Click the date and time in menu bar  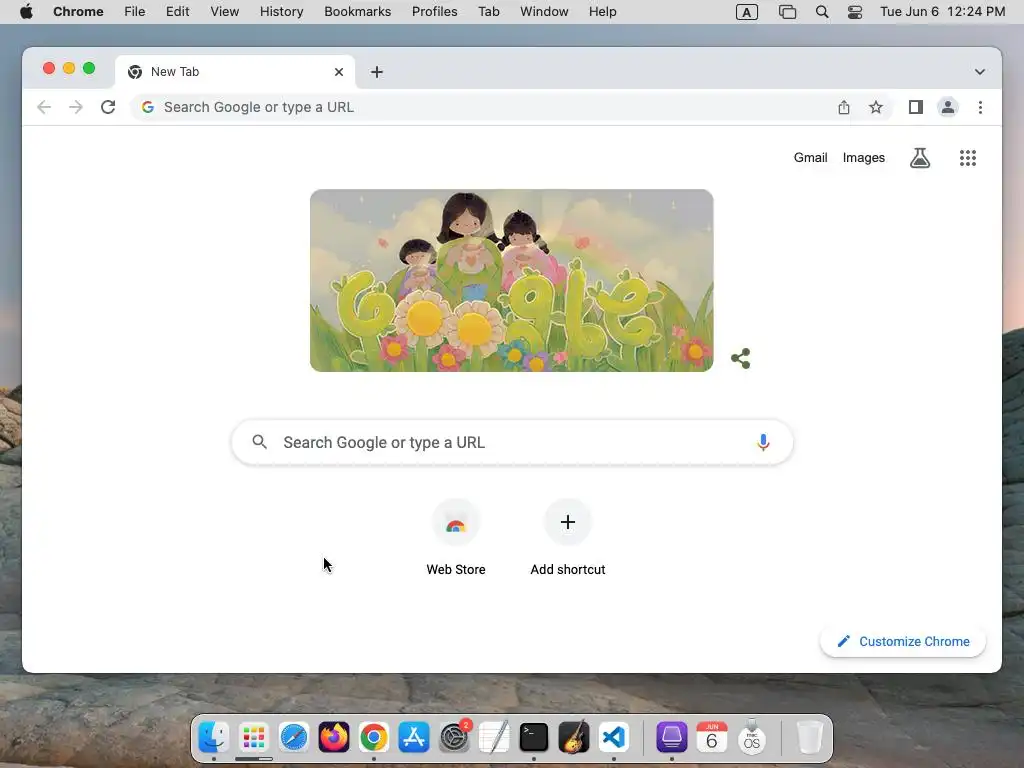942,12
